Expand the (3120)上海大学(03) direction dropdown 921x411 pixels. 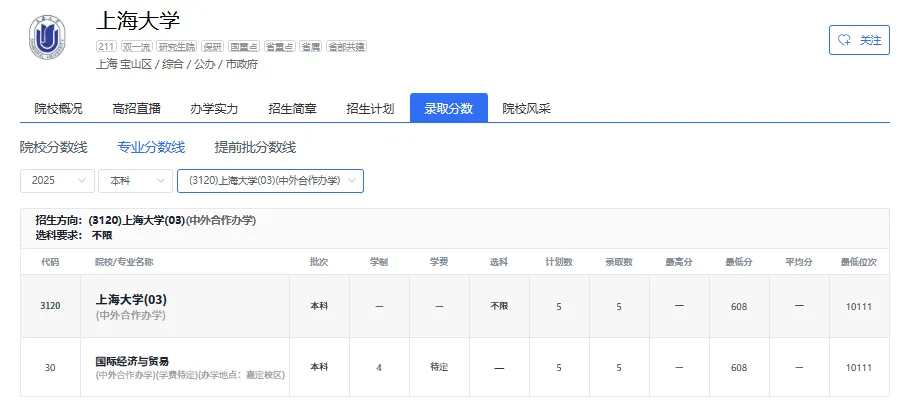coord(270,181)
